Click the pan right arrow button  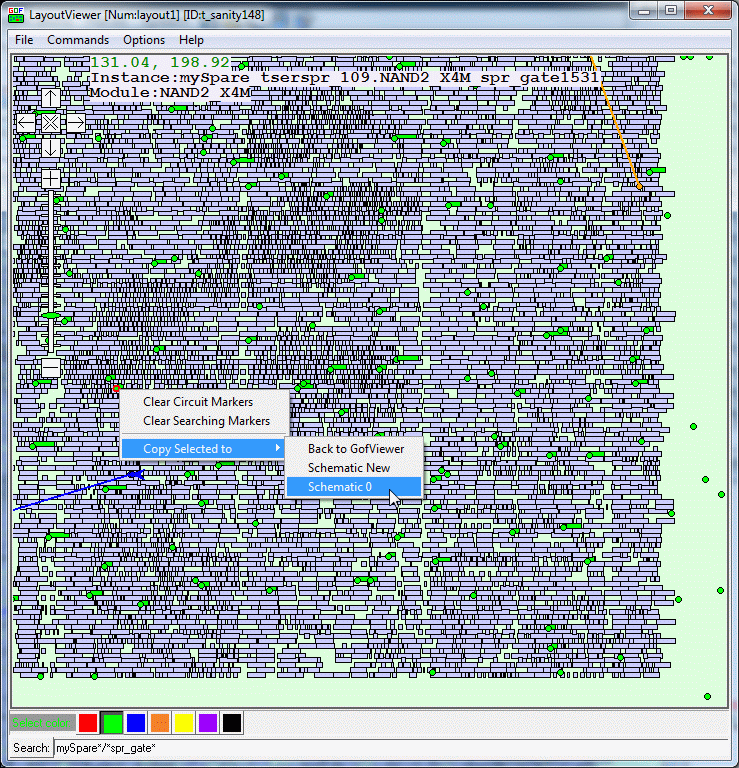pyautogui.click(x=75, y=123)
